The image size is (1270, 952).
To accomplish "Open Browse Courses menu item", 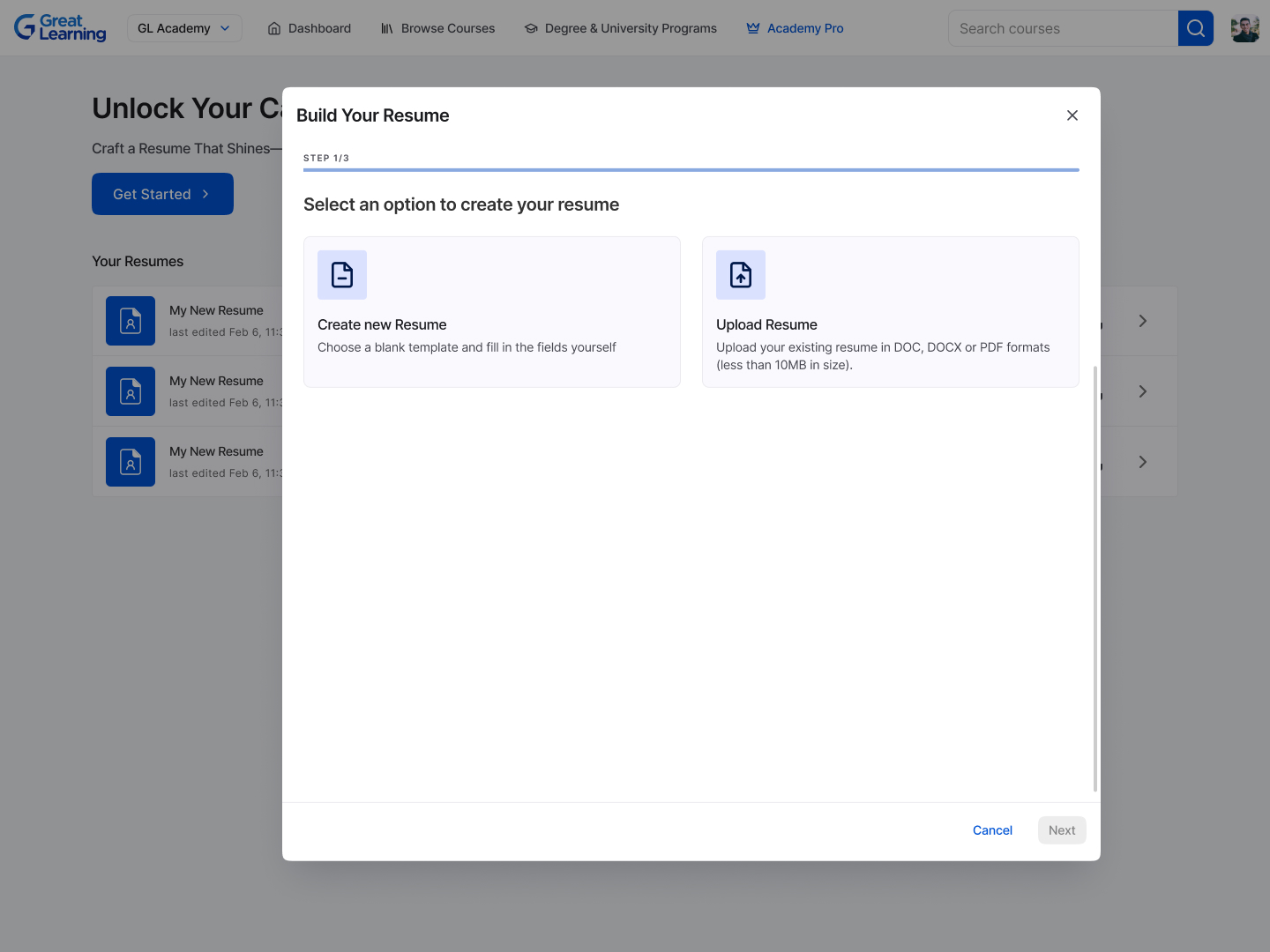I will [438, 28].
